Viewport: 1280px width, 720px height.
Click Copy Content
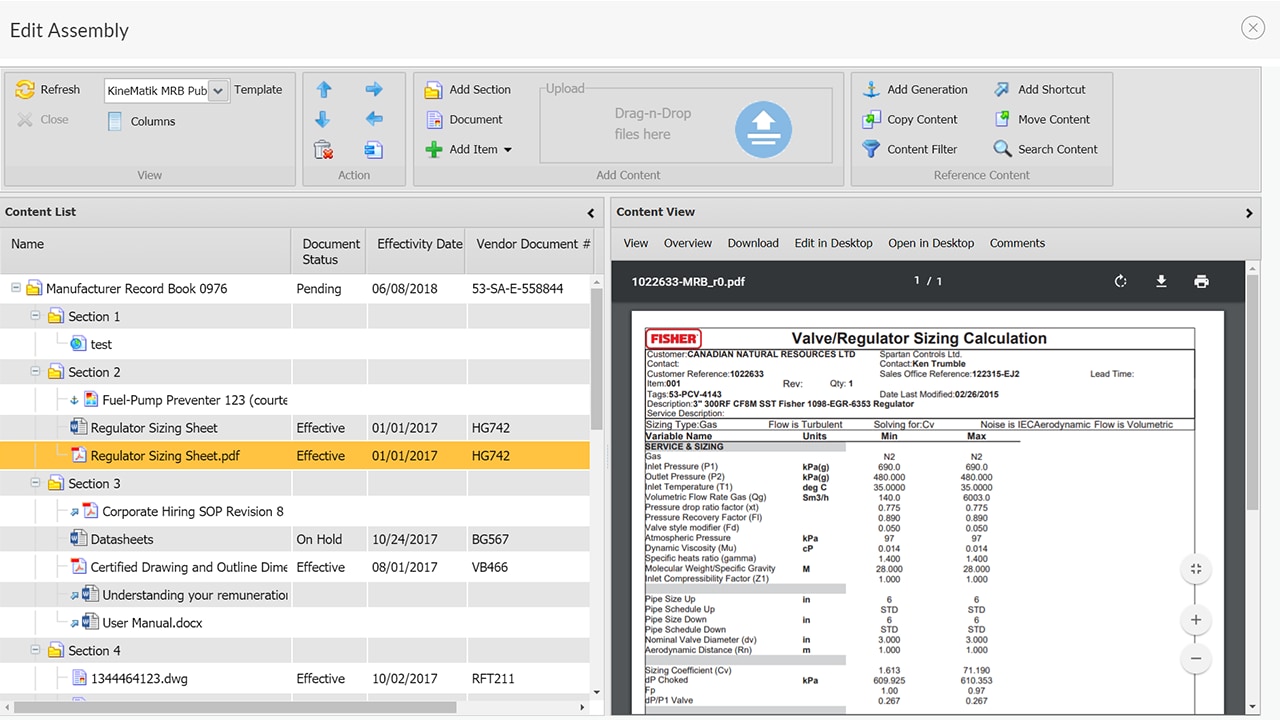(910, 119)
